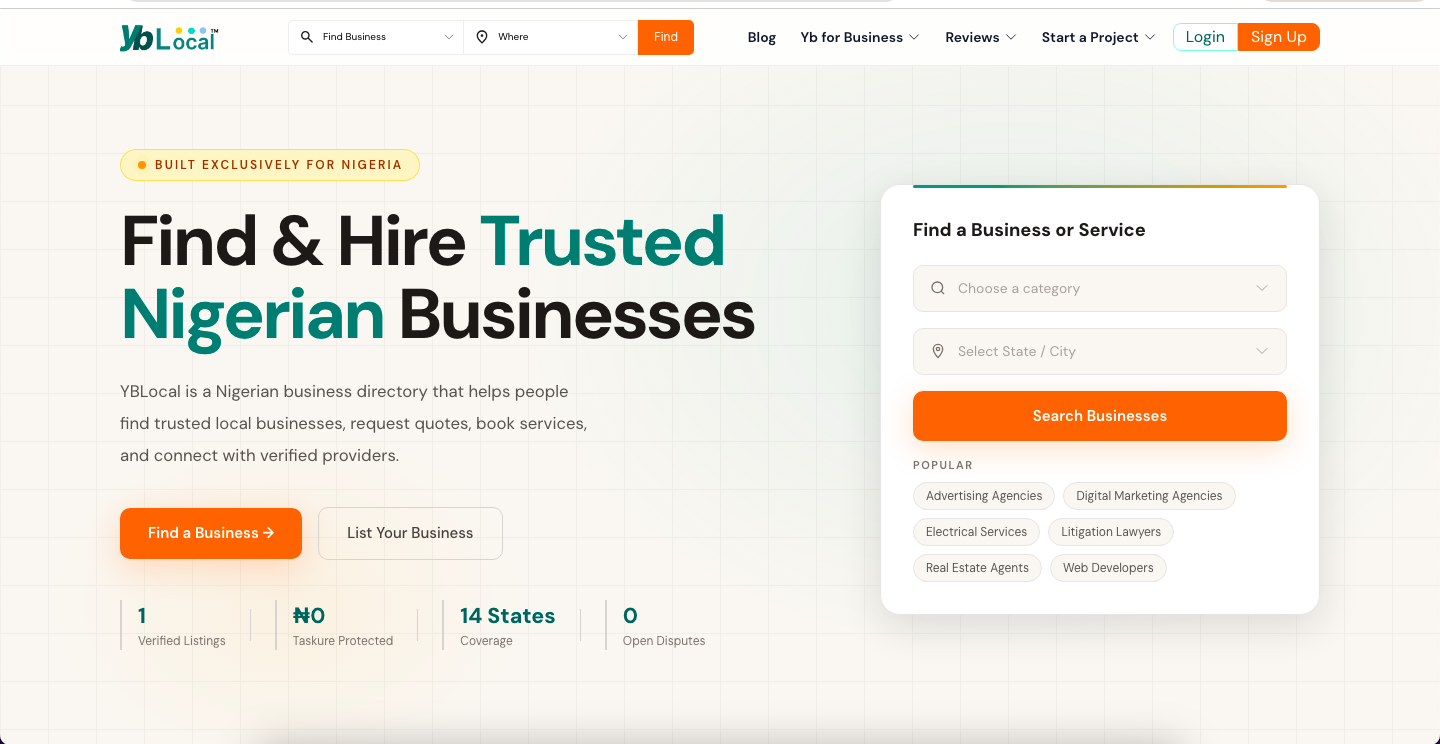Viewport: 1440px width, 744px height.
Task: Expand the Yb for Business menu
Action: (x=860, y=37)
